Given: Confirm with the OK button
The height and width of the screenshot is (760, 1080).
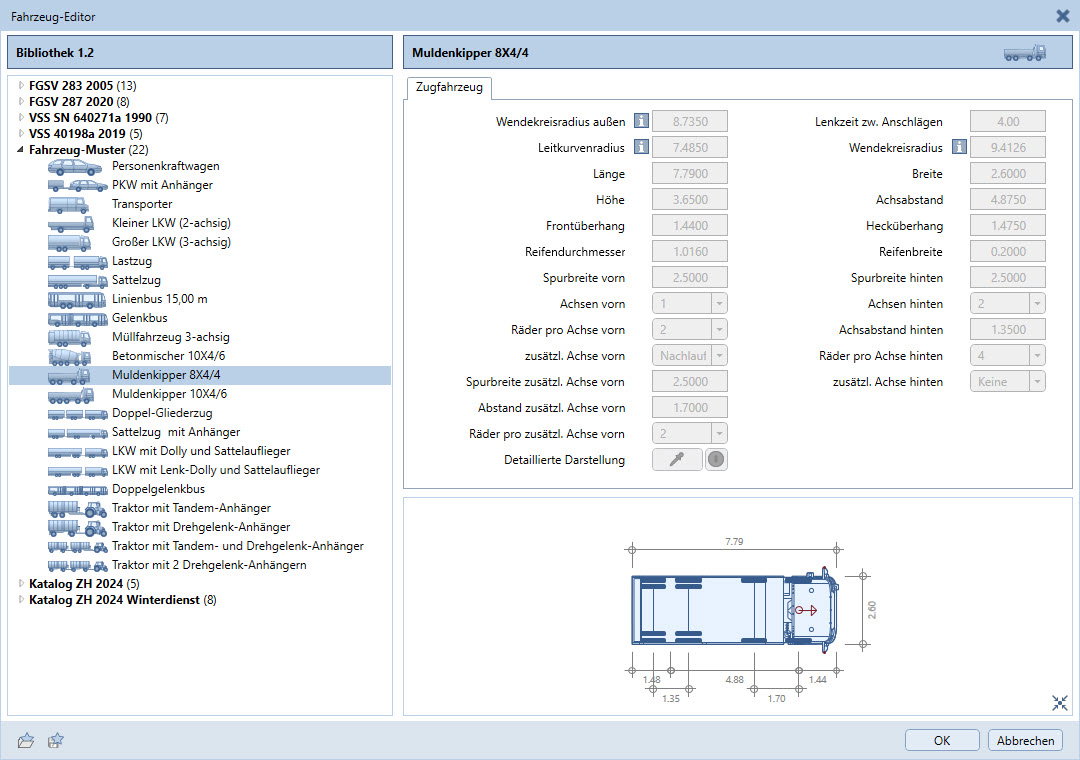Looking at the screenshot, I should point(942,741).
